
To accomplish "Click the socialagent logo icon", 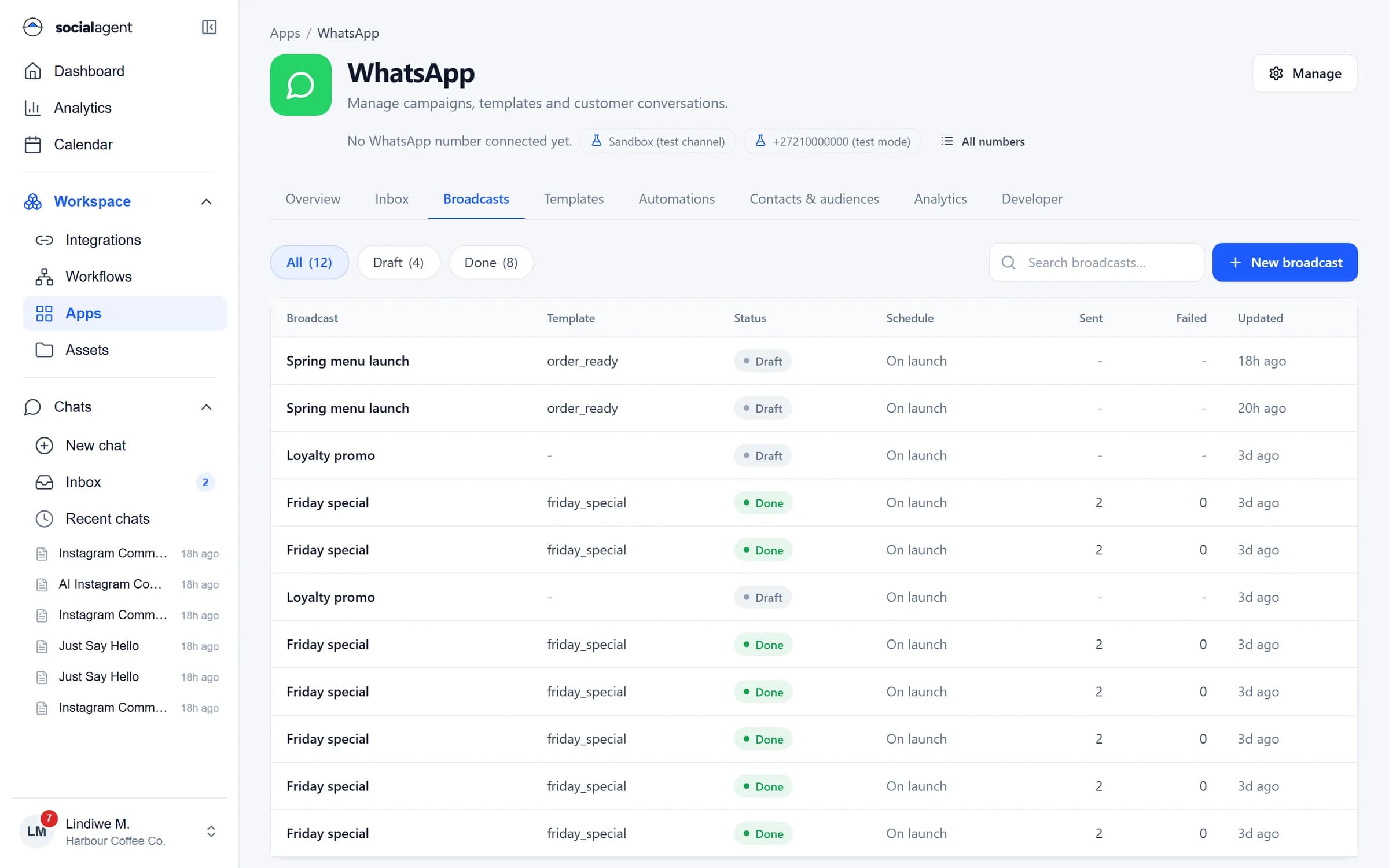I will pos(33,27).
